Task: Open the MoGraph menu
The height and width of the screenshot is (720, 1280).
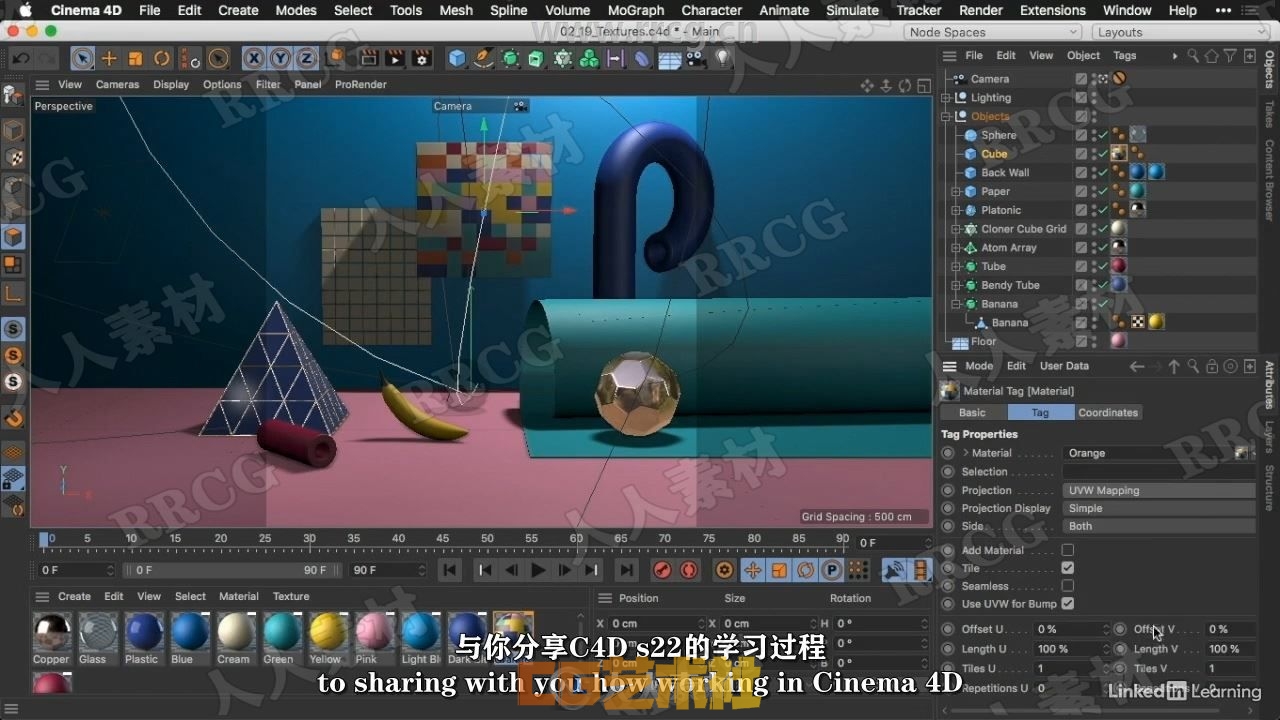Action: [636, 10]
